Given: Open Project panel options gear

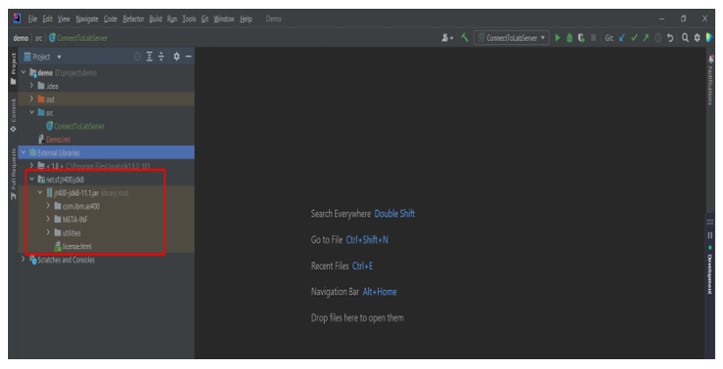Looking at the screenshot, I should pyautogui.click(x=176, y=57).
